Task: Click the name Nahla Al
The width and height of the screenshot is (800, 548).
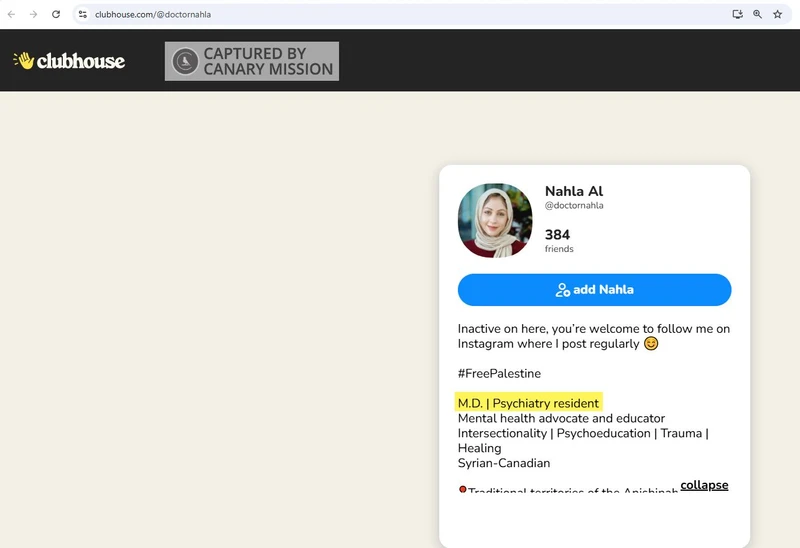Action: pyautogui.click(x=574, y=191)
